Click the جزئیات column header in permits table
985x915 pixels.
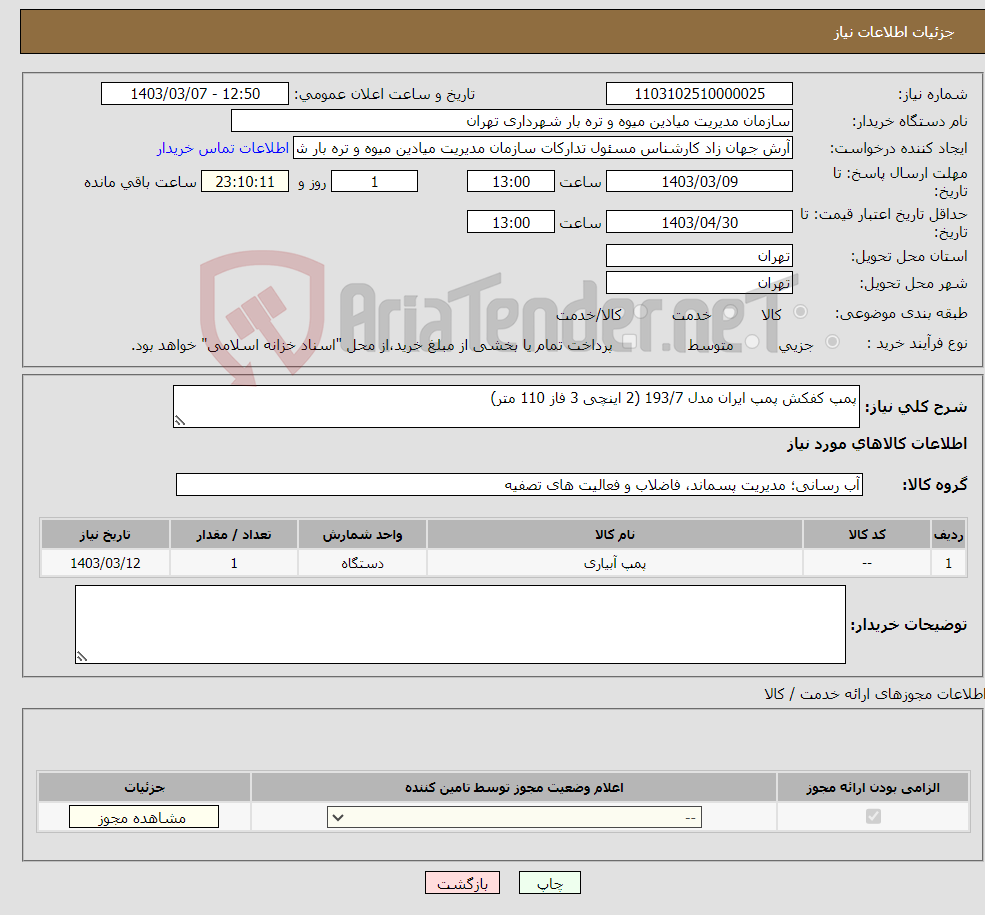point(144,788)
